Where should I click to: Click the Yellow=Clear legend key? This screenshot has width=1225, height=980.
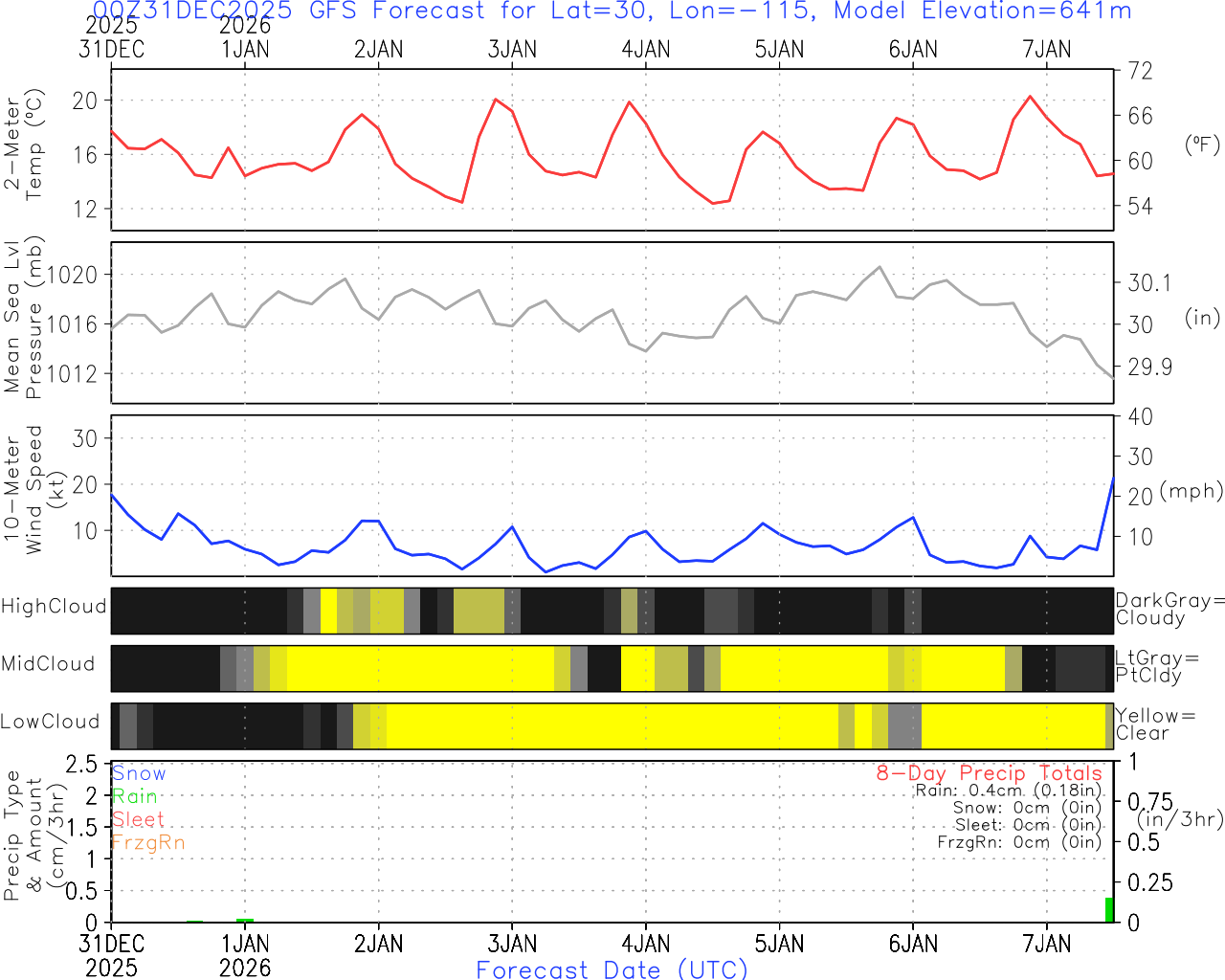[1155, 724]
